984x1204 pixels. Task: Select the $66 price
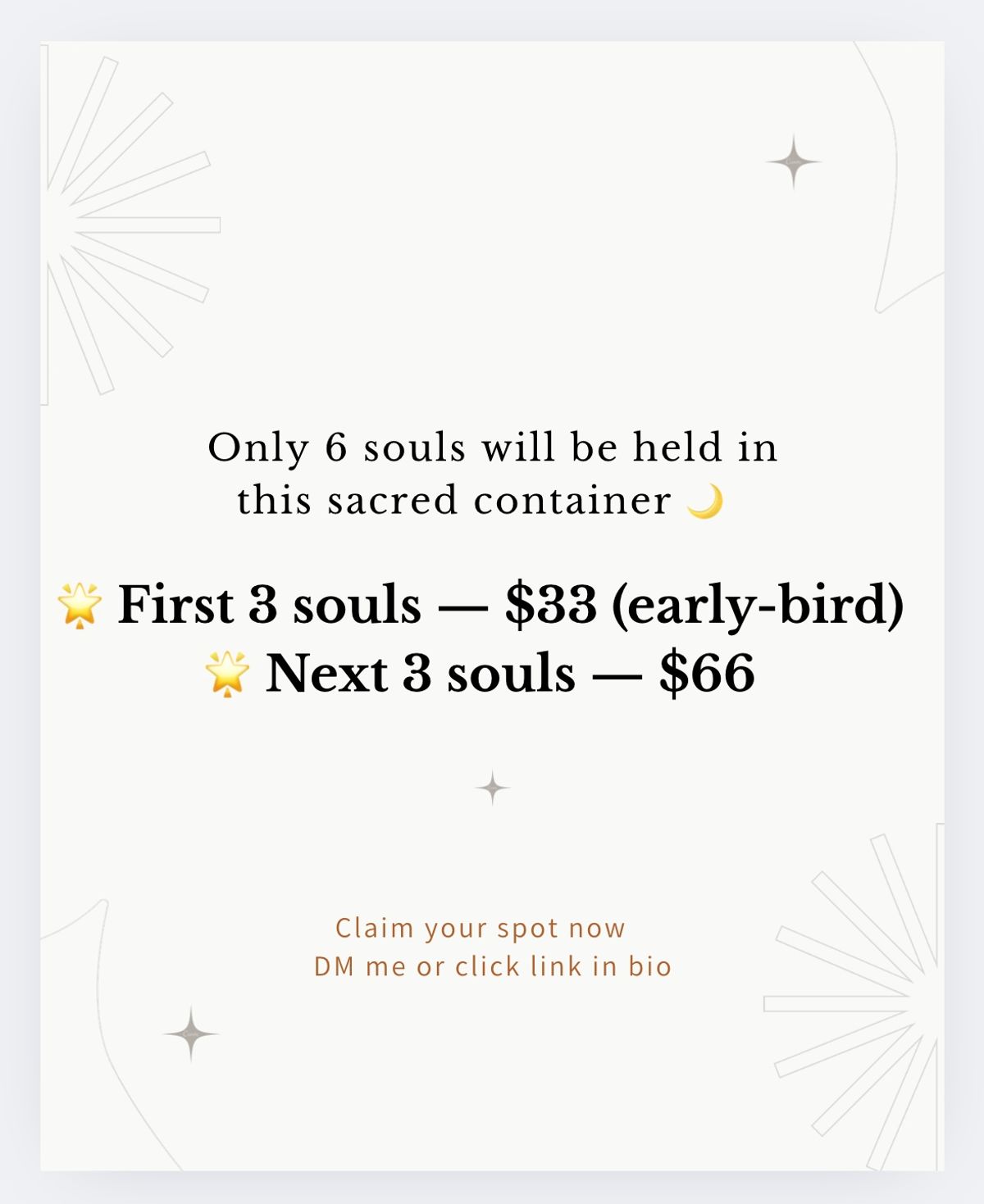[x=707, y=674]
